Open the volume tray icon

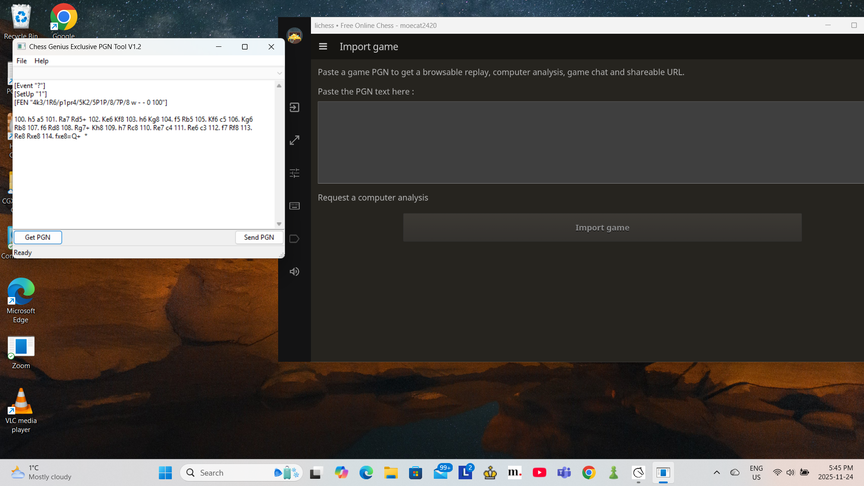[790, 473]
